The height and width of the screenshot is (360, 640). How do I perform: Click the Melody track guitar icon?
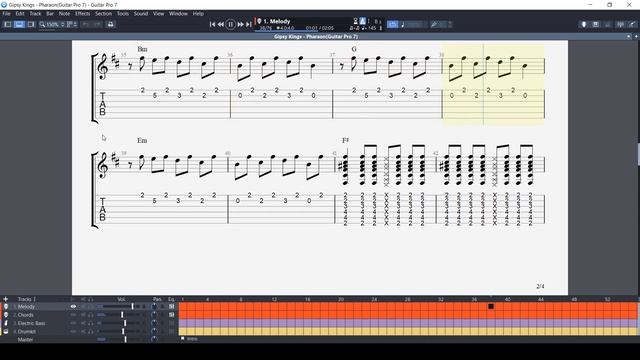coord(6,307)
